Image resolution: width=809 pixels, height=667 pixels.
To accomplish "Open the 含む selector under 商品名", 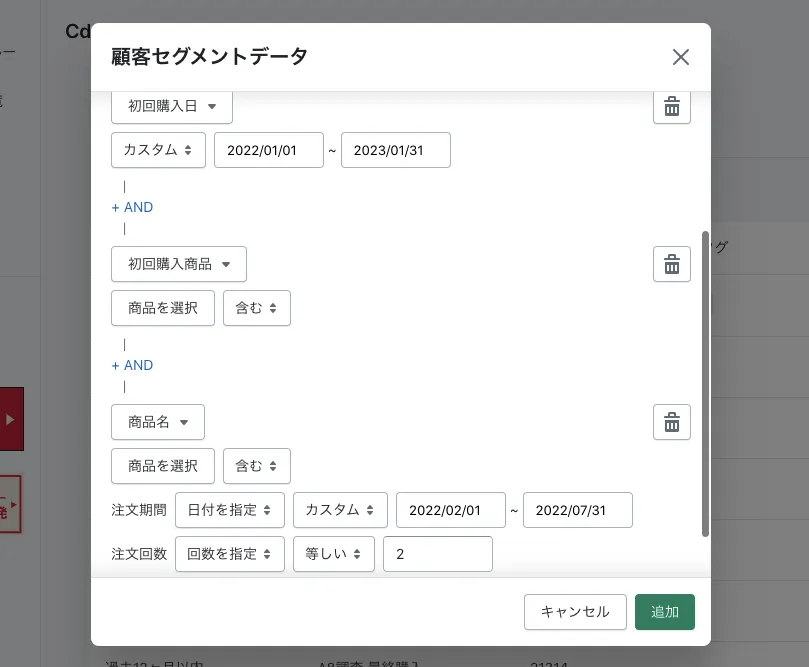I will (x=257, y=466).
